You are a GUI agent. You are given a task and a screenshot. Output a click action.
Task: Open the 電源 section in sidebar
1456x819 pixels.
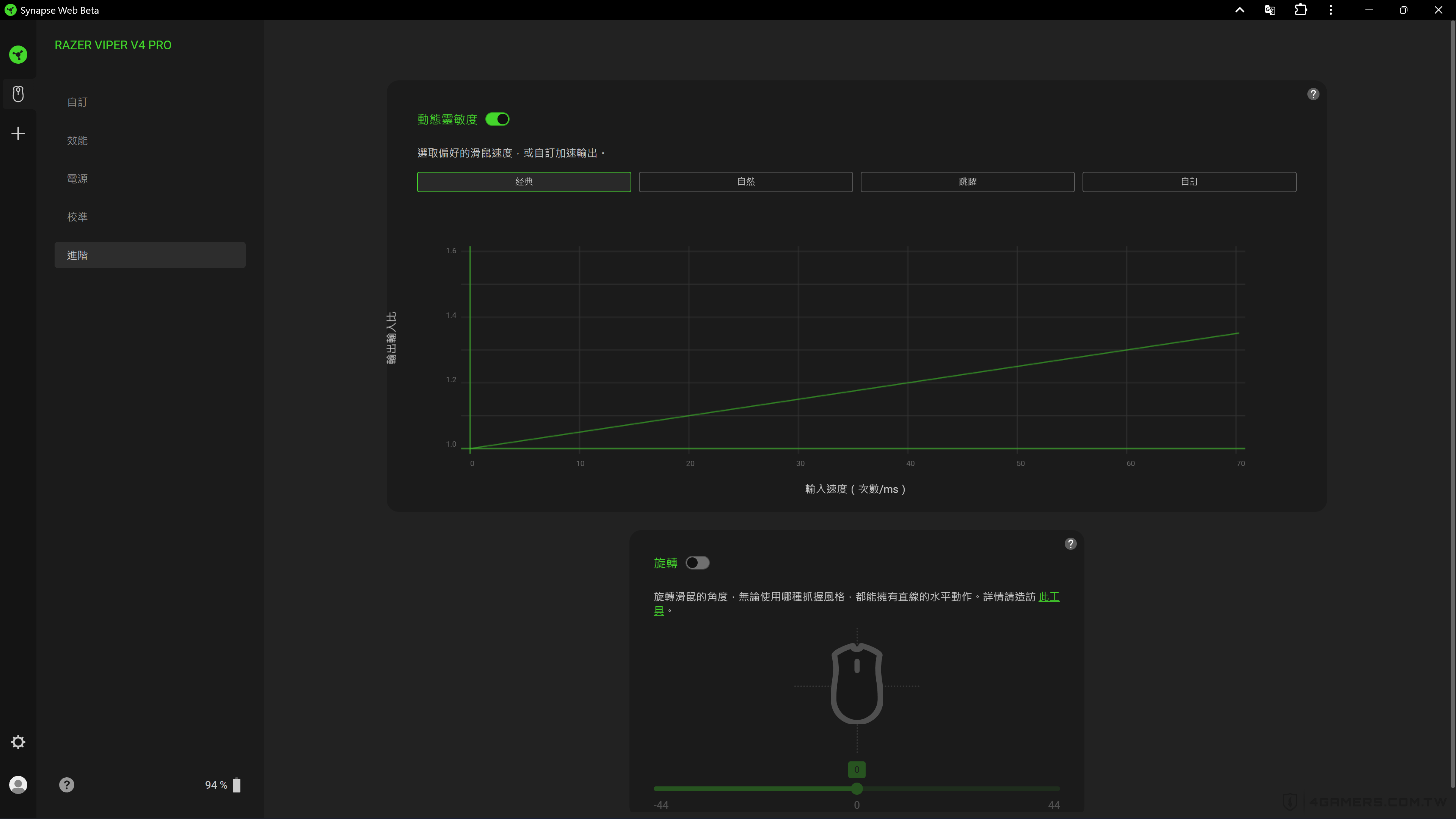(x=150, y=179)
